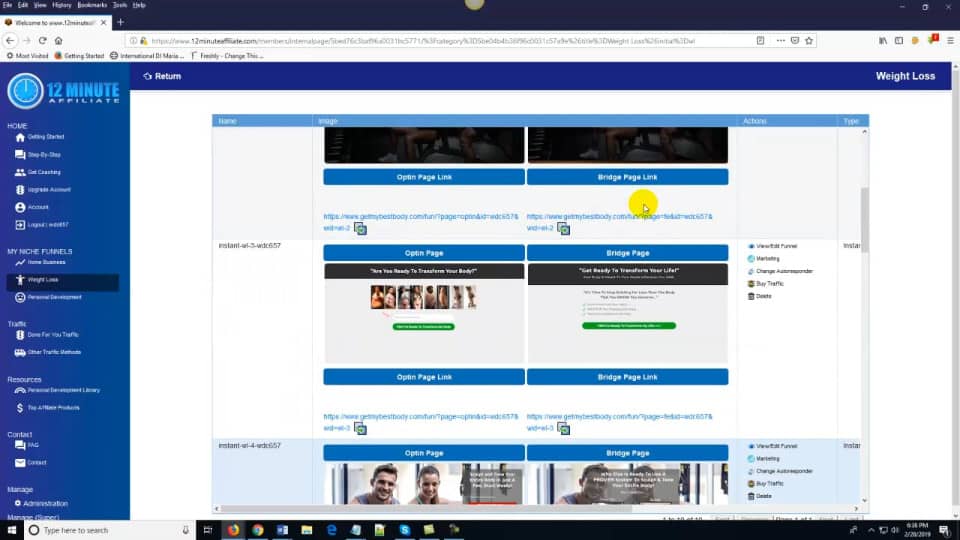Click Buy Traffic for instant-wl-3
Image resolution: width=960 pixels, height=540 pixels.
pyautogui.click(x=765, y=284)
